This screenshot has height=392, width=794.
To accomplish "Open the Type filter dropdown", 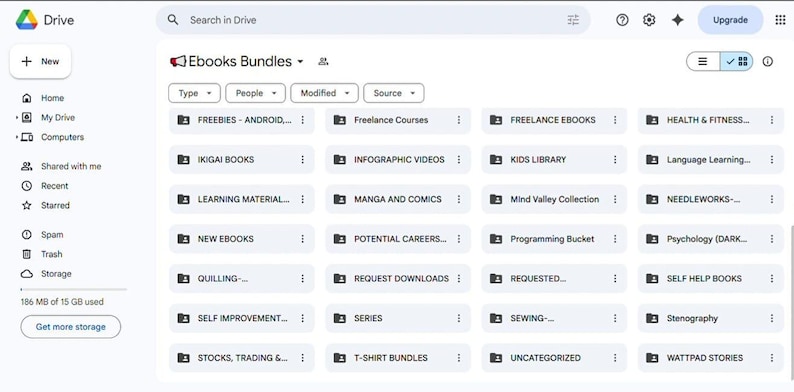I will pyautogui.click(x=194, y=93).
